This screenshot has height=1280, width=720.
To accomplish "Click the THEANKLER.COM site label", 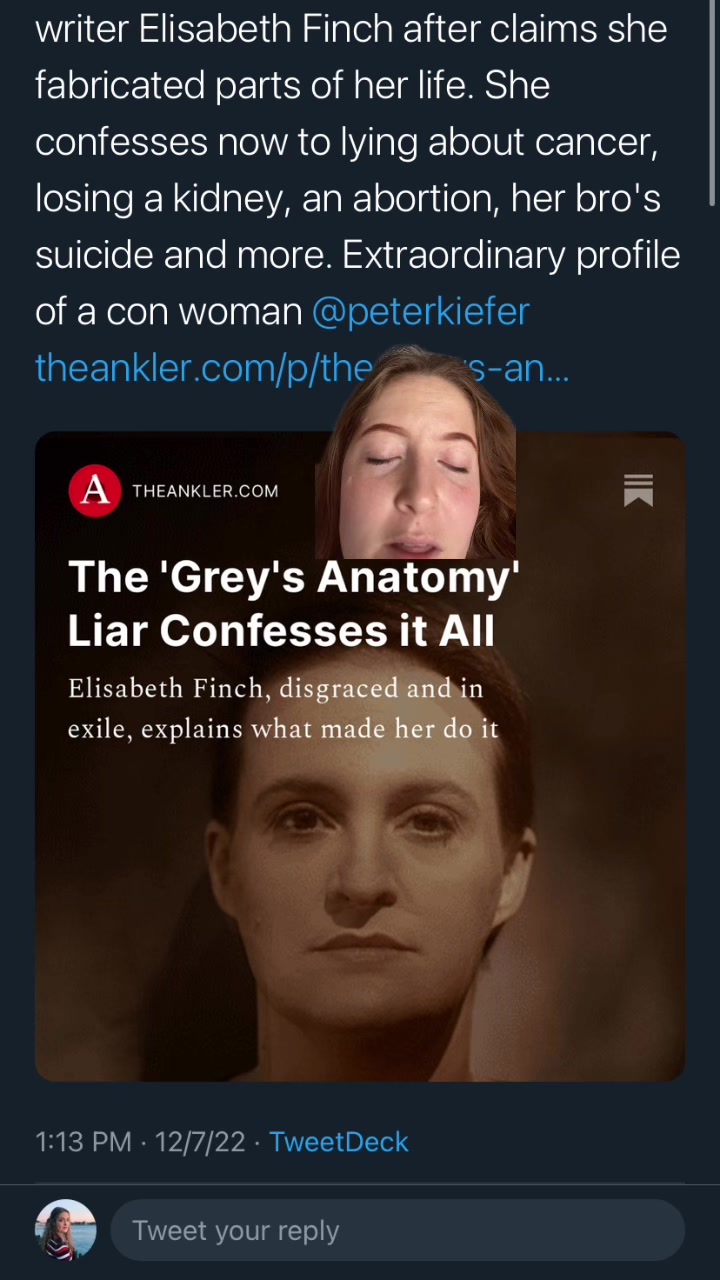I will click(205, 491).
